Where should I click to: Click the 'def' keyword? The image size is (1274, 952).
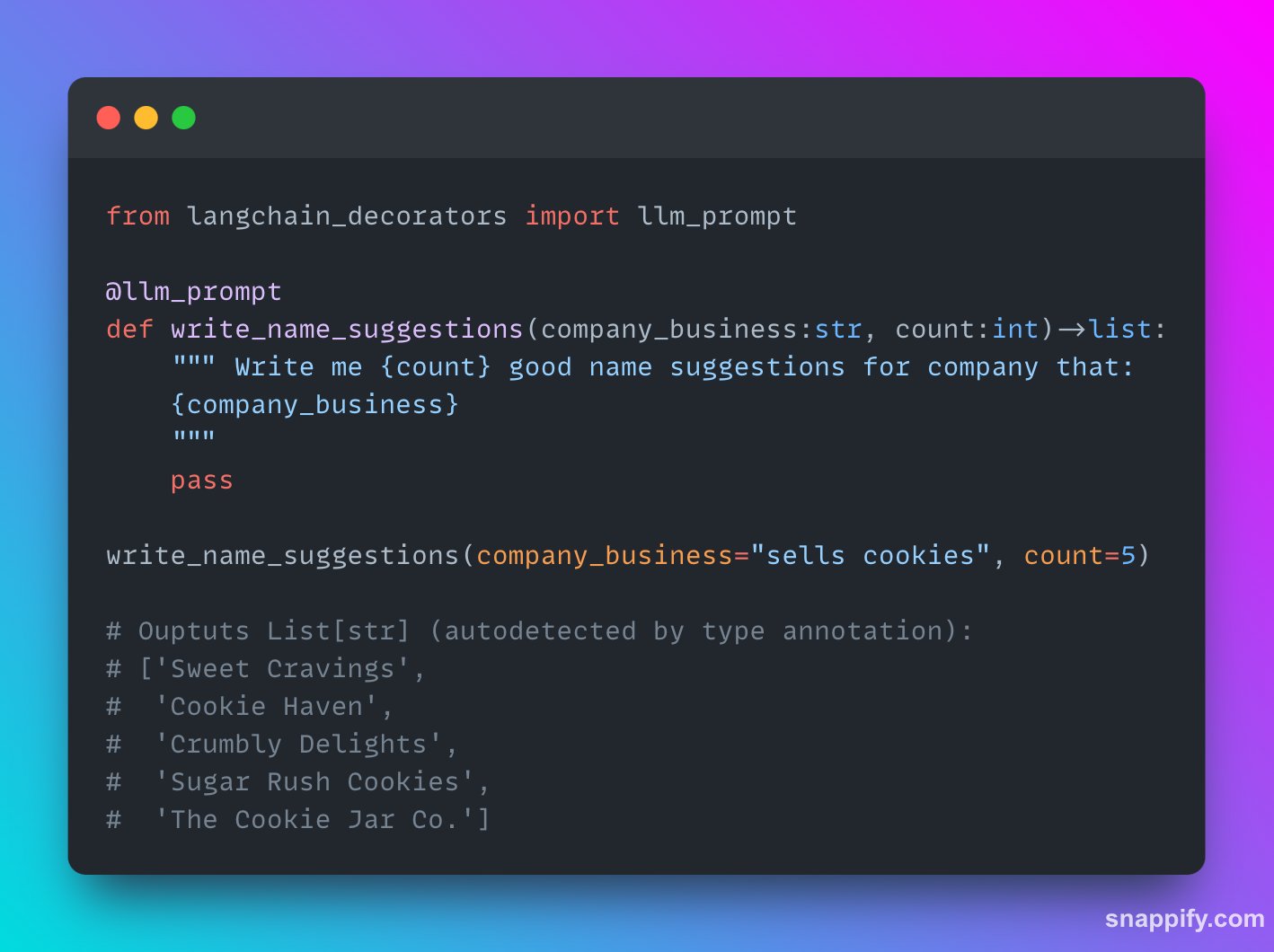[x=130, y=330]
